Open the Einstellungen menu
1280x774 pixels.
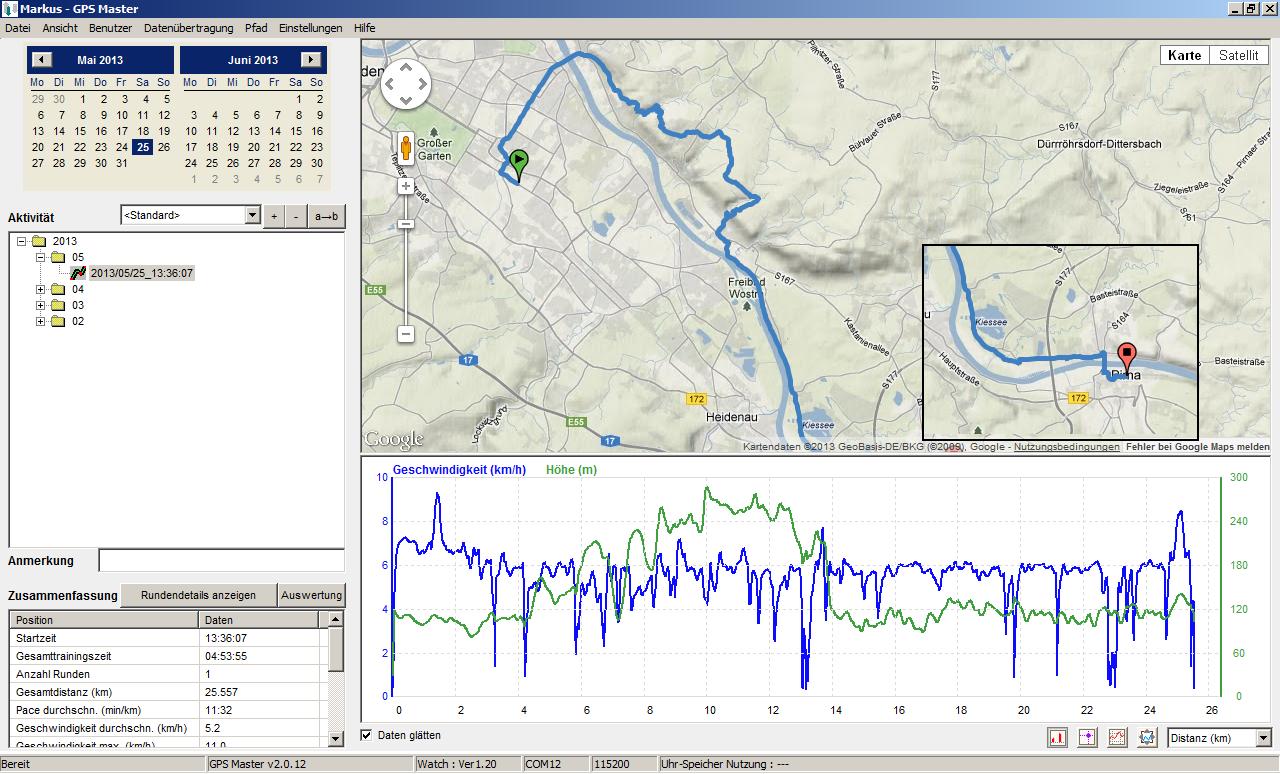click(x=311, y=28)
